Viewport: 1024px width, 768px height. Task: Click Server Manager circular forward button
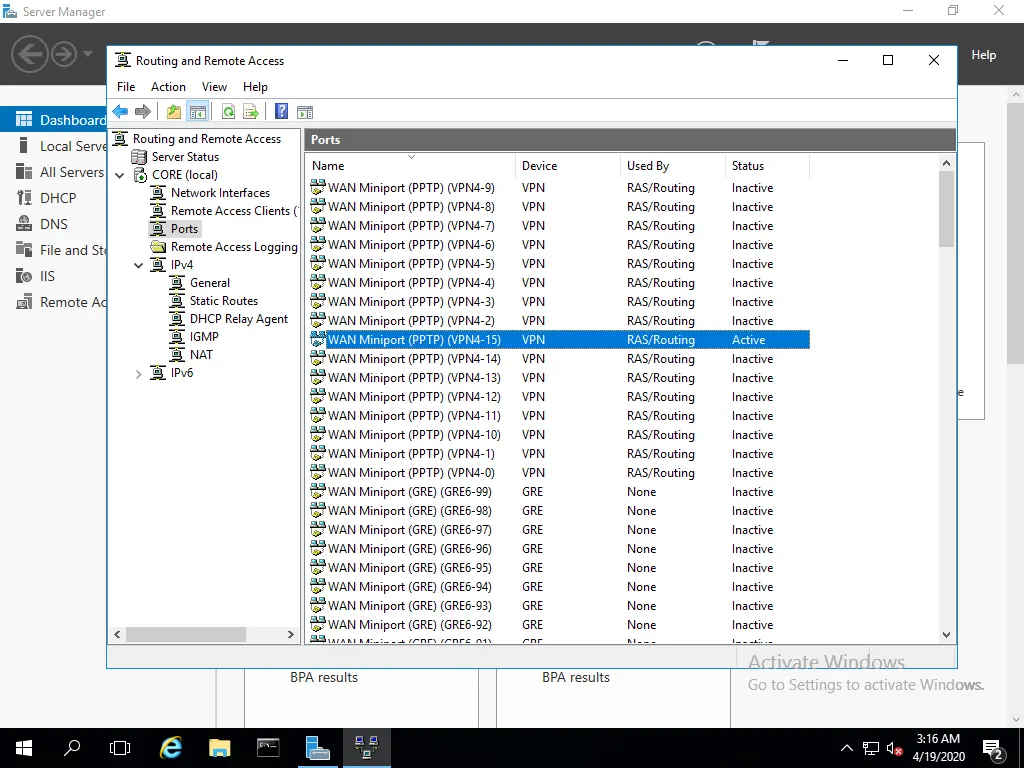coord(64,54)
